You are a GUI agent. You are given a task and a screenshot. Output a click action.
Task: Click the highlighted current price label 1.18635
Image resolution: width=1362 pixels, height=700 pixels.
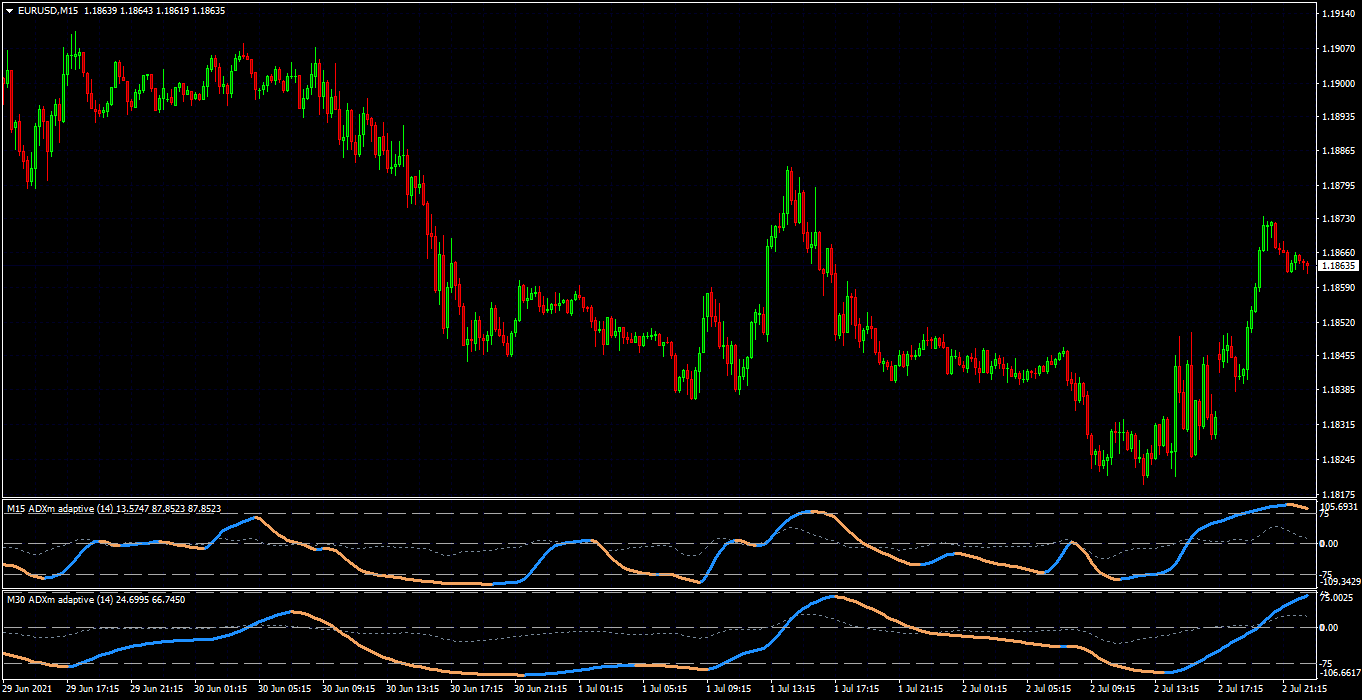[1338, 266]
